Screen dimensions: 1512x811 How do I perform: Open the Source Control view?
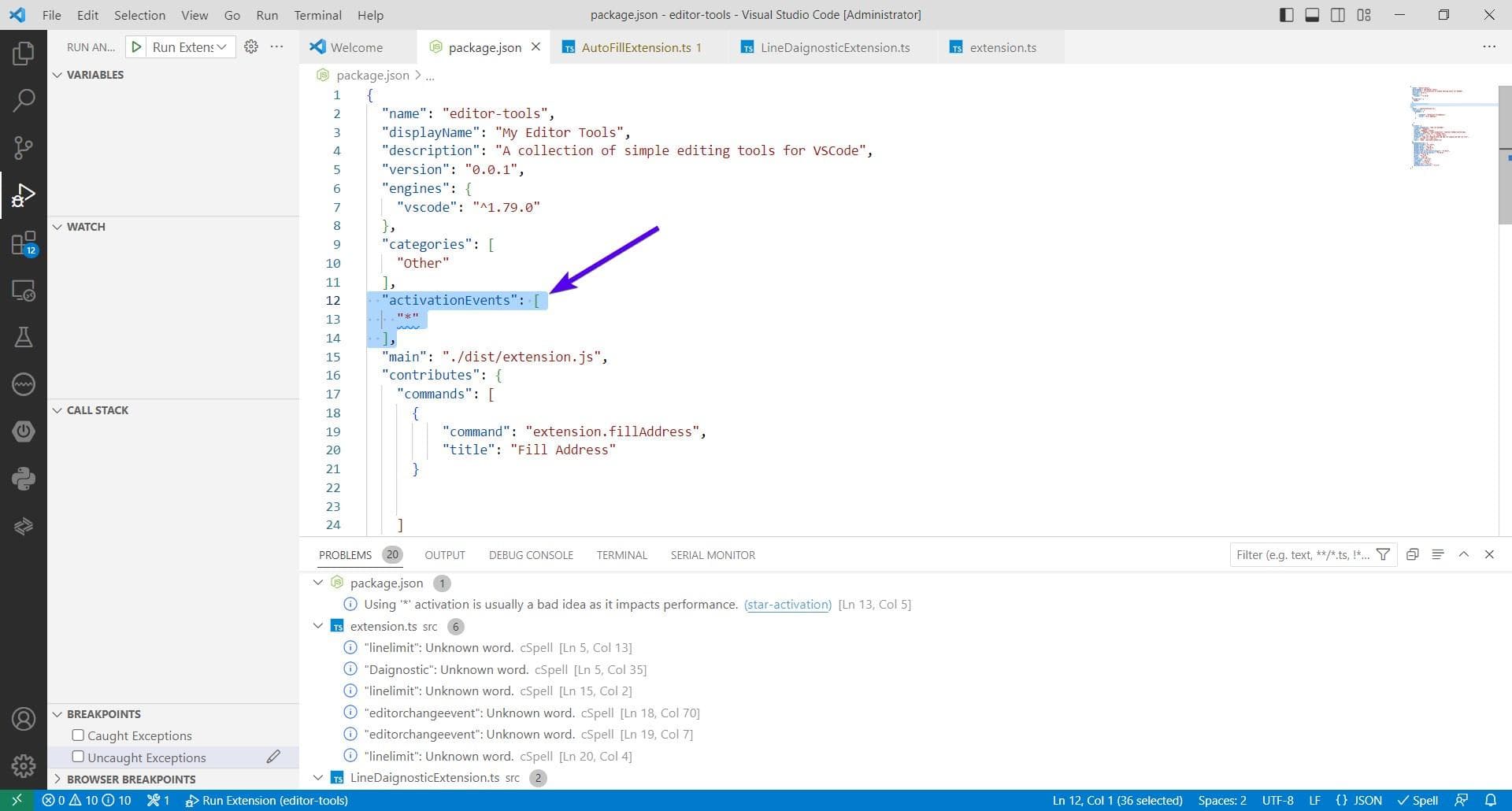click(24, 147)
